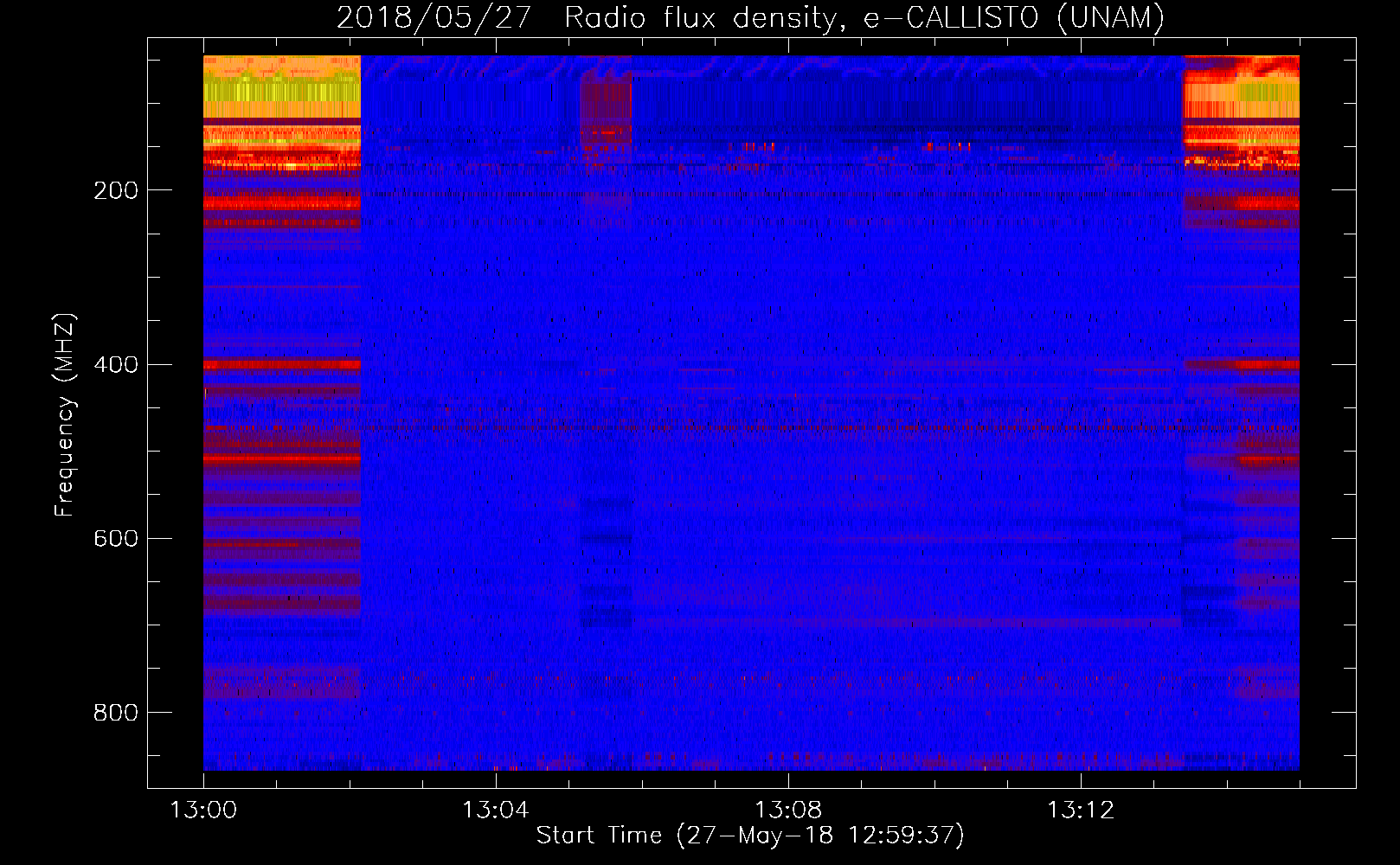Click the 13:08 time tick label
The image size is (1400, 865).
tap(788, 811)
